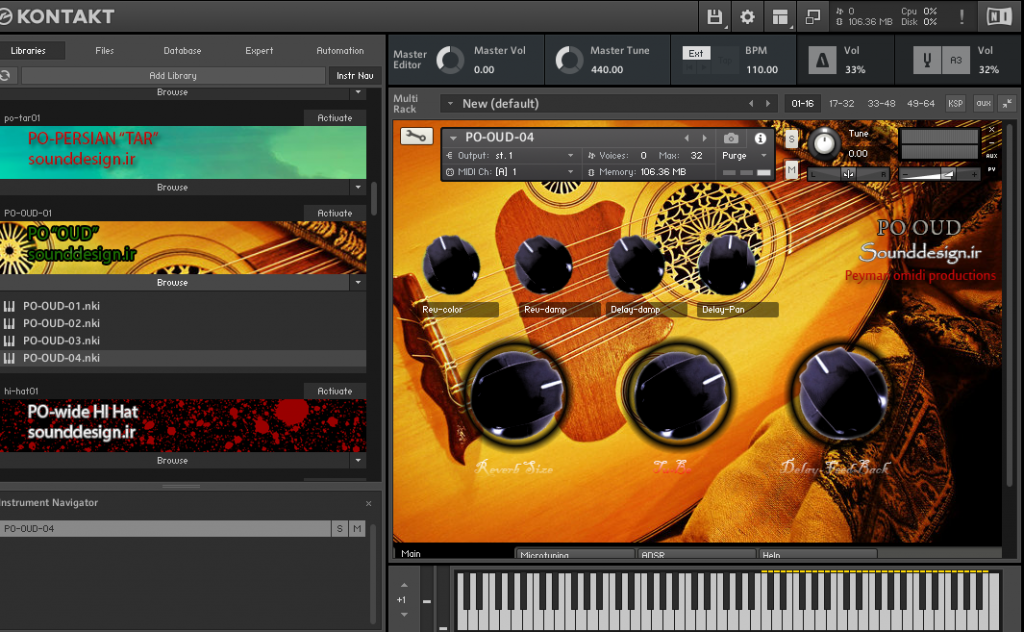Shift keyboard octave down arrow
Screen dimensions: 1024x632
click(x=404, y=614)
